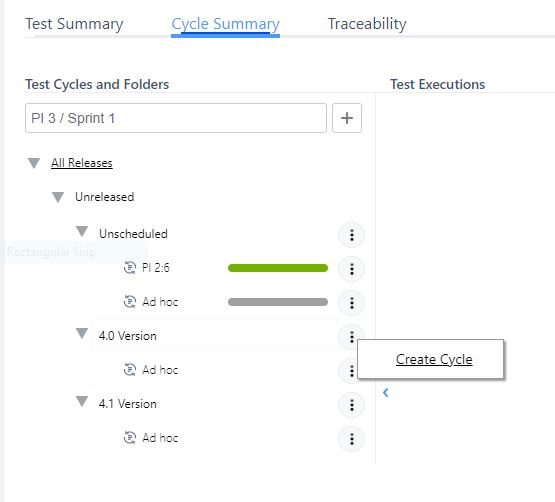Switch to the Traceability tab
Screen dimensions: 555x502
[367, 24]
